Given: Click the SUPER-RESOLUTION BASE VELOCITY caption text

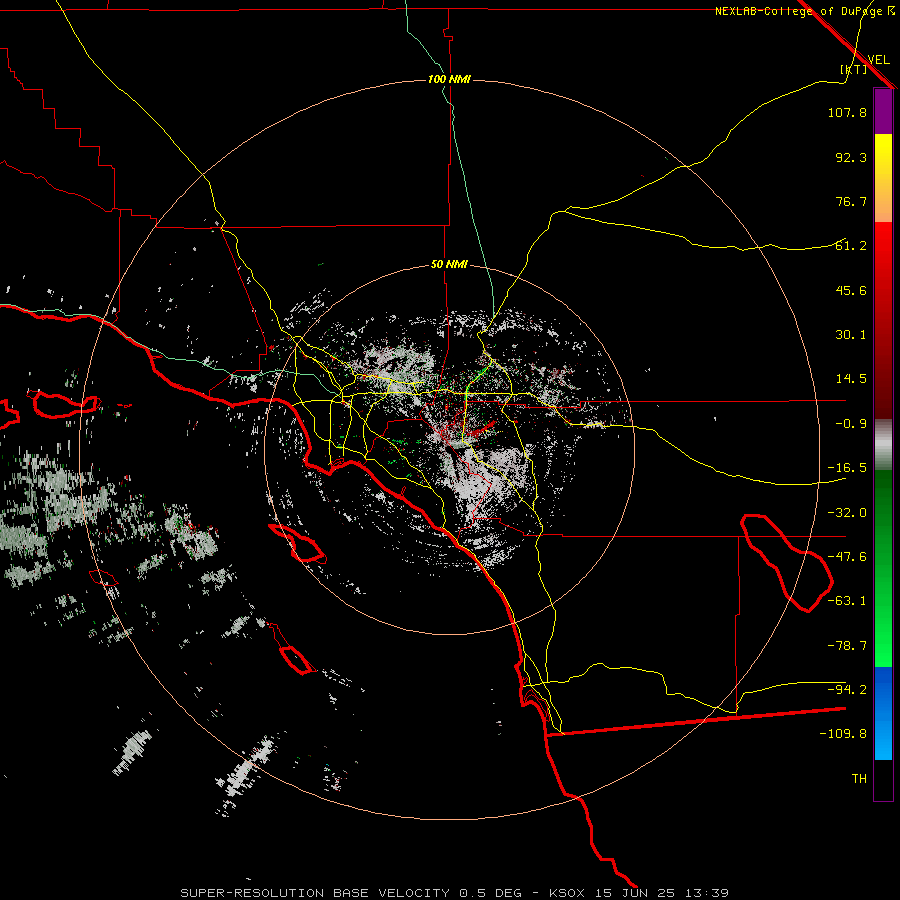Looking at the screenshot, I should click(315, 893).
